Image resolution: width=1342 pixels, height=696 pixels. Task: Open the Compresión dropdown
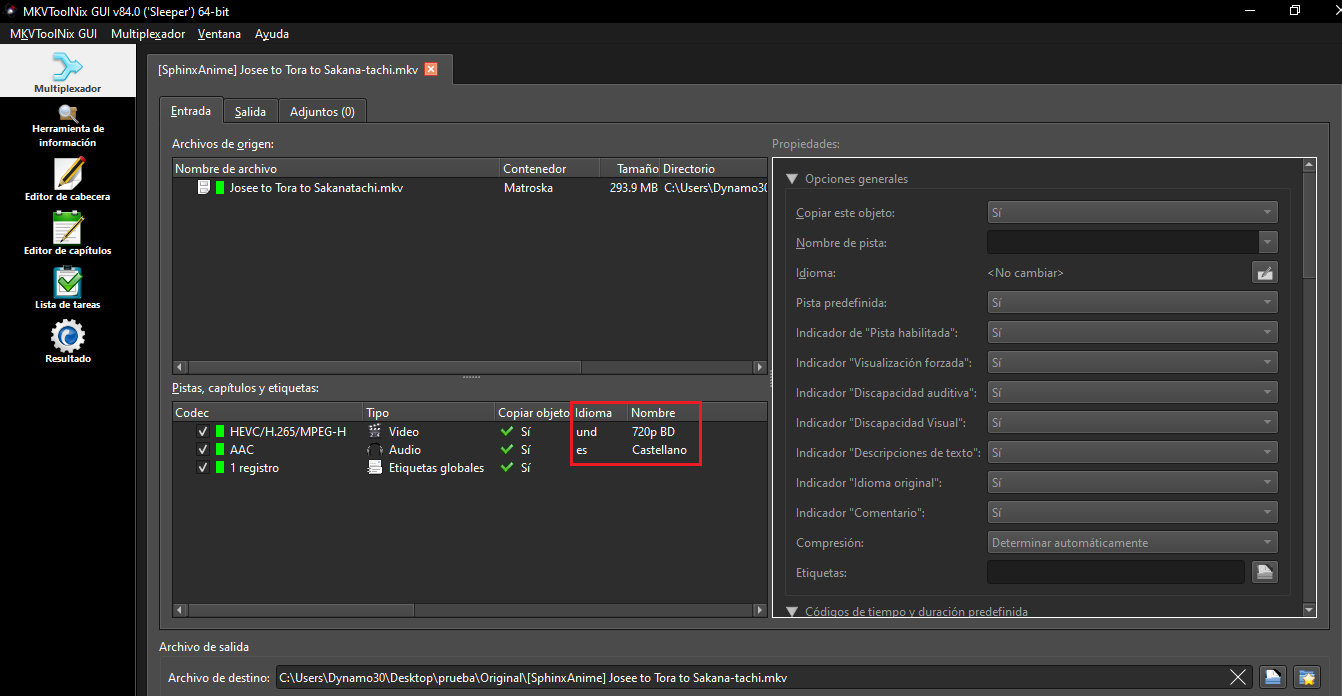point(1131,542)
